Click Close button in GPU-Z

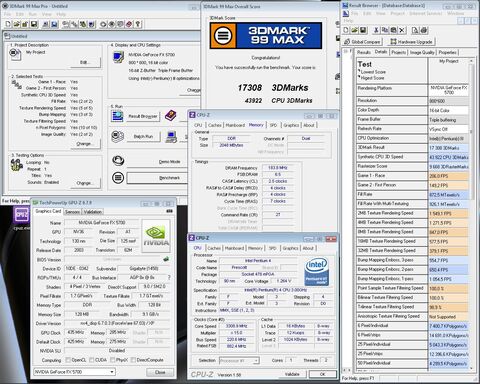pos(160,372)
